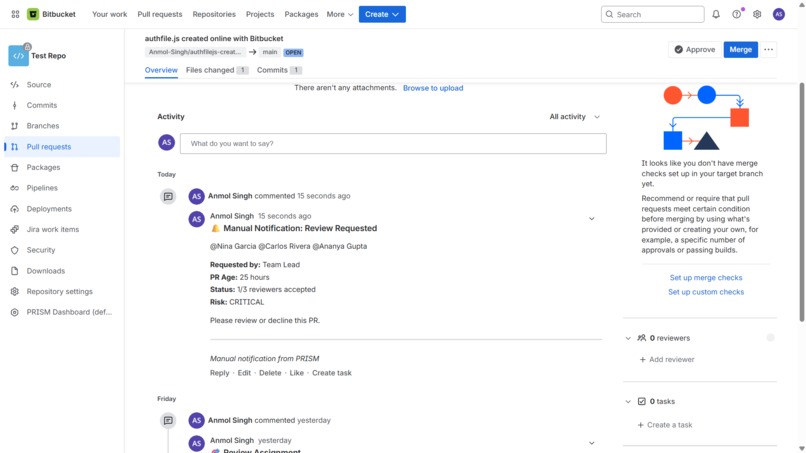Click the mention @Nina Garcia
Screen dimensions: 806x453
point(233,246)
